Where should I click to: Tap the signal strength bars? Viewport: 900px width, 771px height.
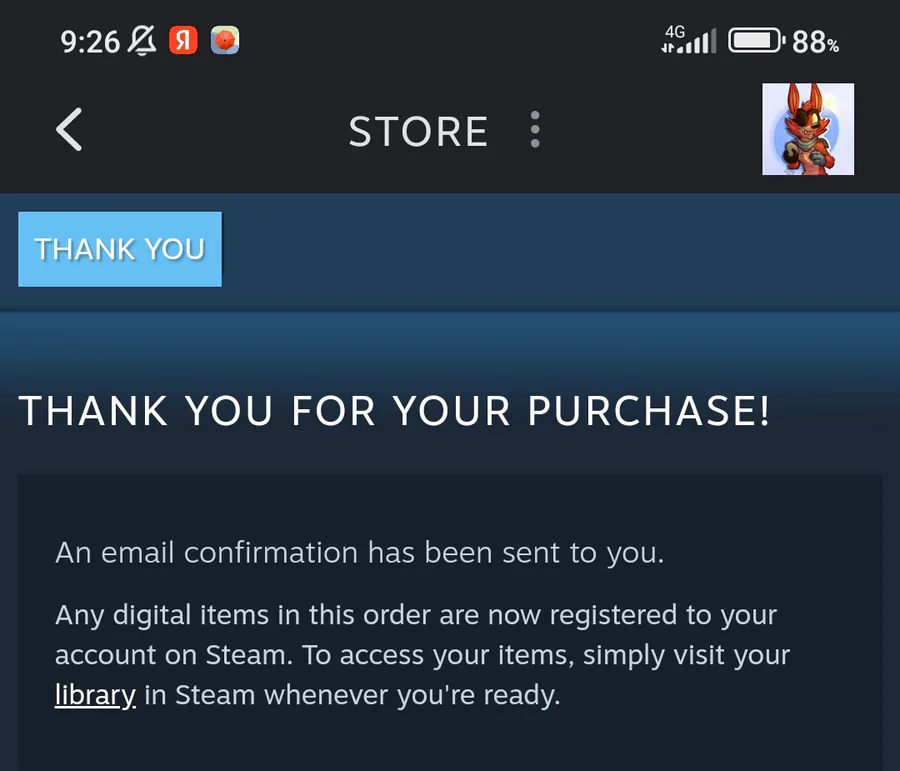click(x=698, y=42)
